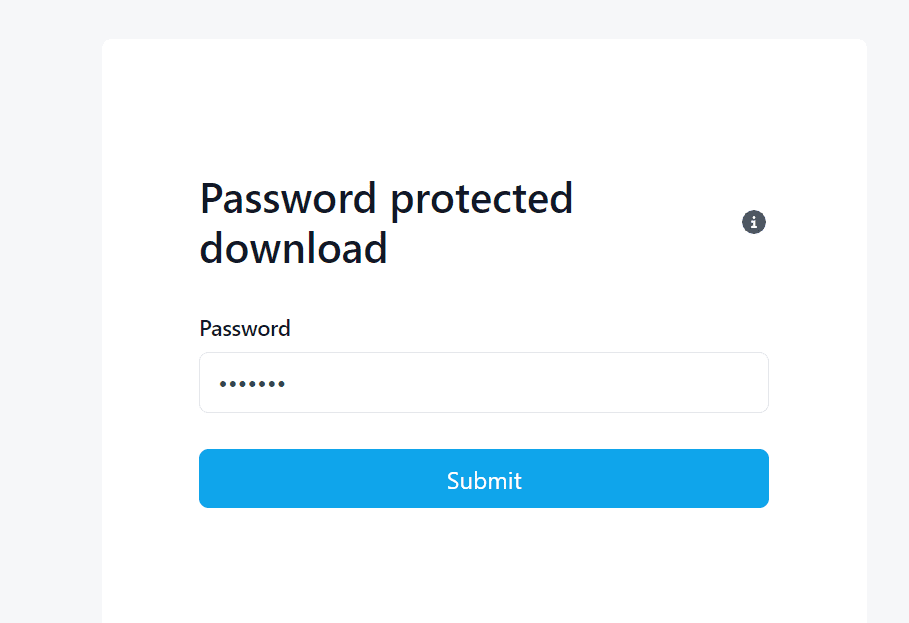
Task: Open the download information tooltip icon
Action: pyautogui.click(x=754, y=222)
